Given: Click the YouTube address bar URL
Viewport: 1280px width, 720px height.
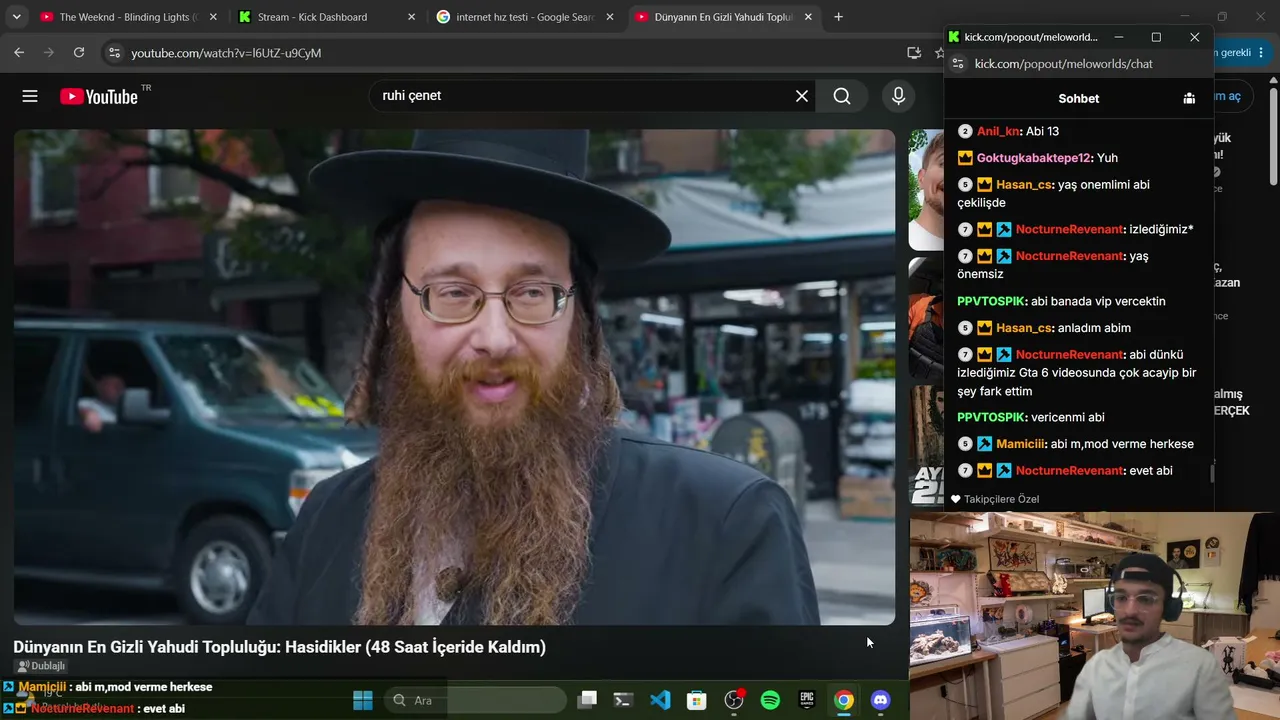Looking at the screenshot, I should pos(226,53).
